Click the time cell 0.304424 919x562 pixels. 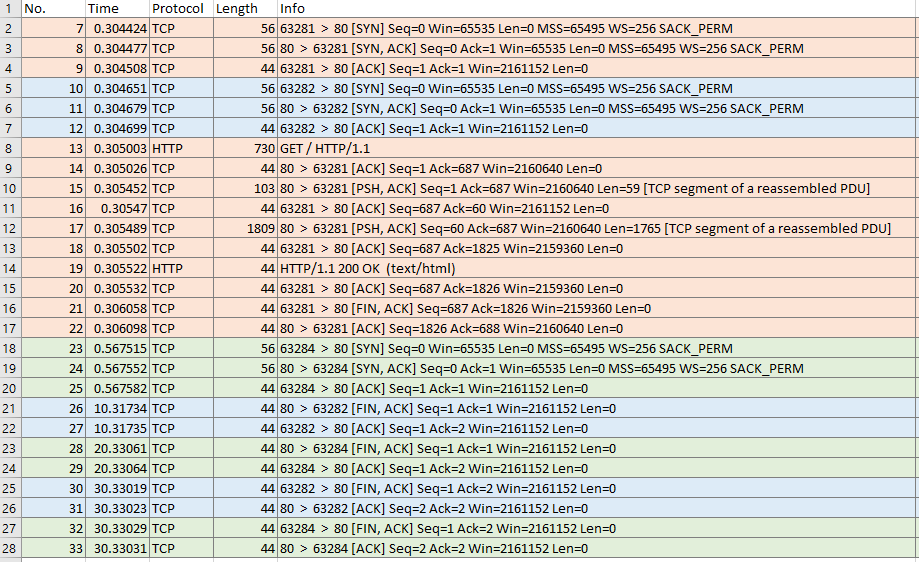(117, 29)
